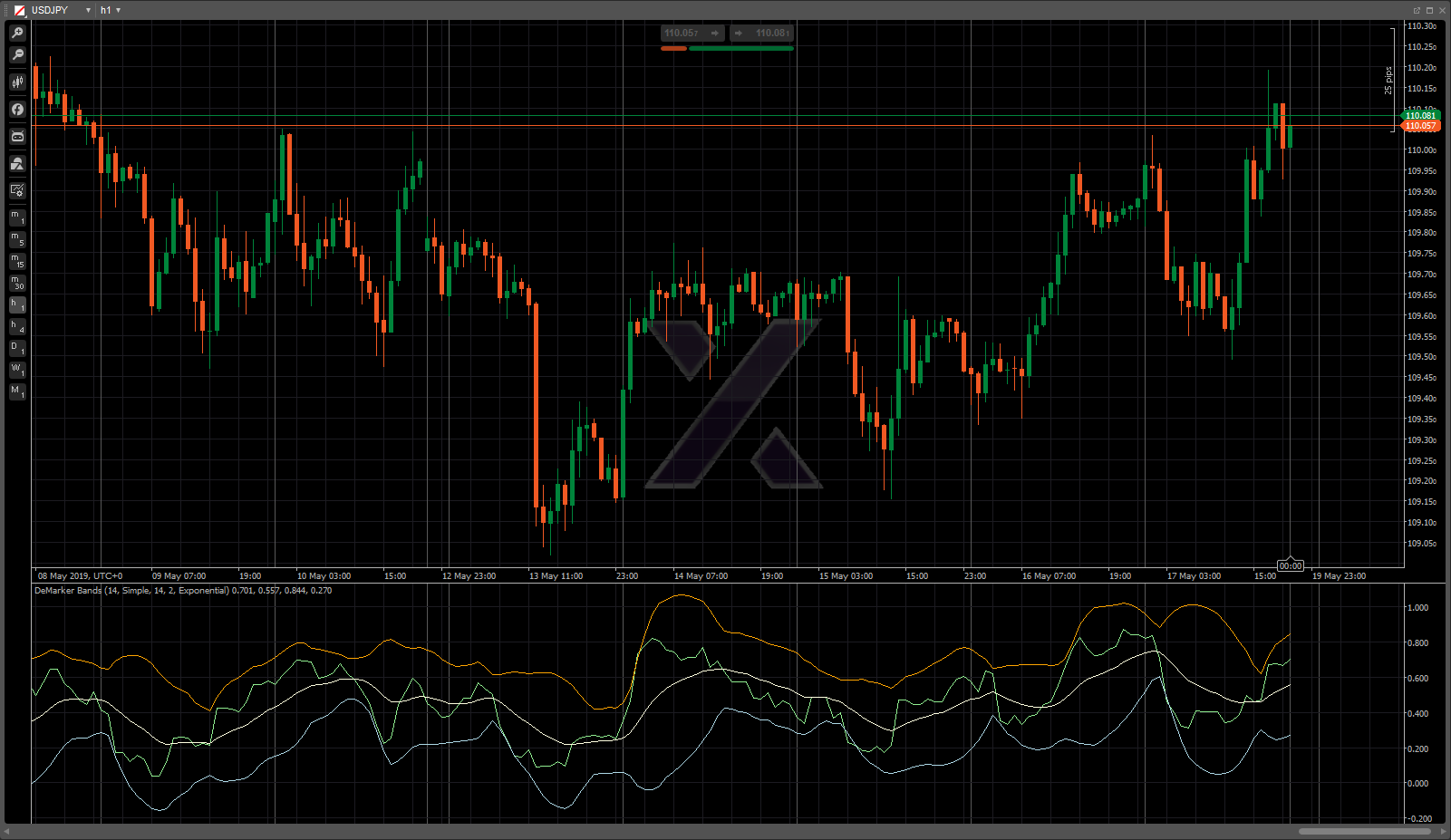Click the zoom in magnifier icon

[x=17, y=33]
